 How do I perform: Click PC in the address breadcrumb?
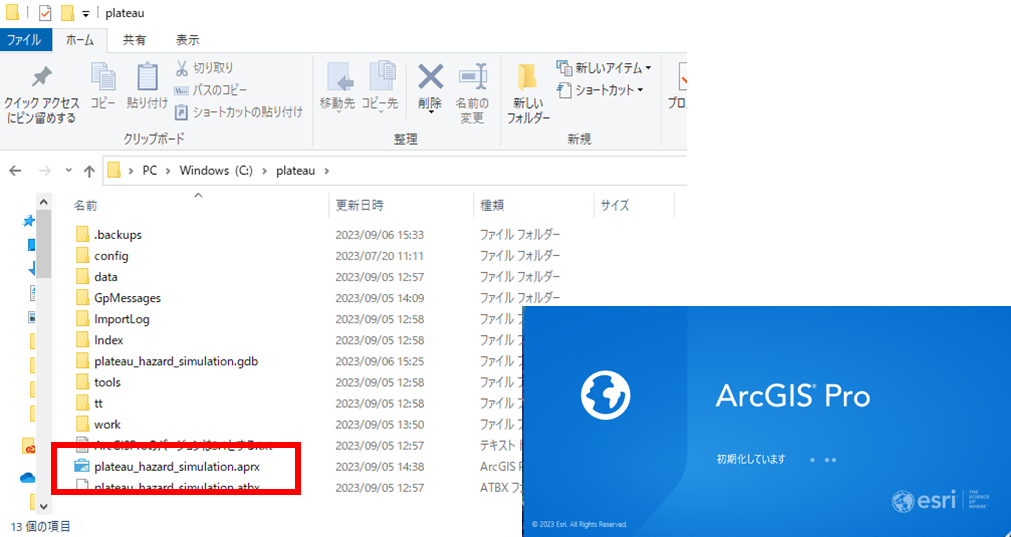(x=150, y=171)
